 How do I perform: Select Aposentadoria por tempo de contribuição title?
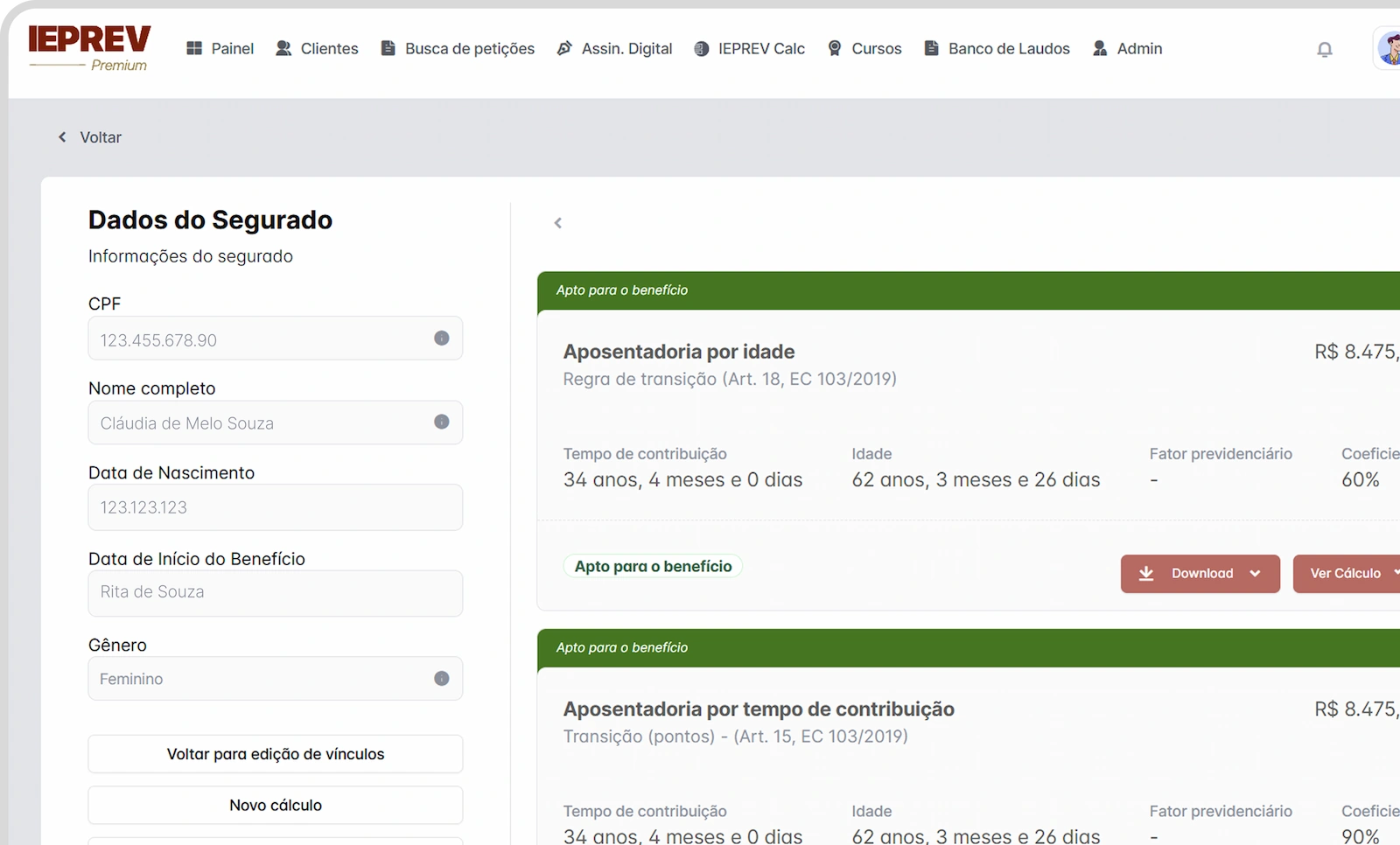tap(759, 709)
